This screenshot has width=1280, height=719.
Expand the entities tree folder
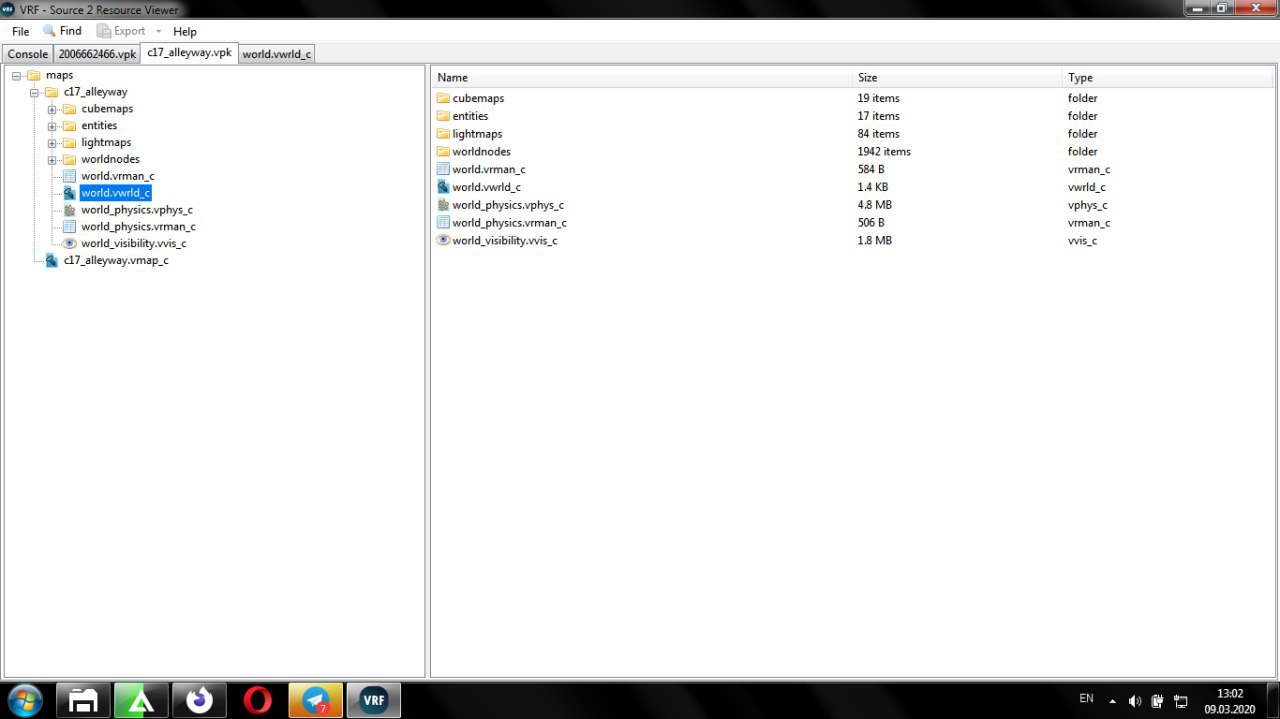click(52, 126)
